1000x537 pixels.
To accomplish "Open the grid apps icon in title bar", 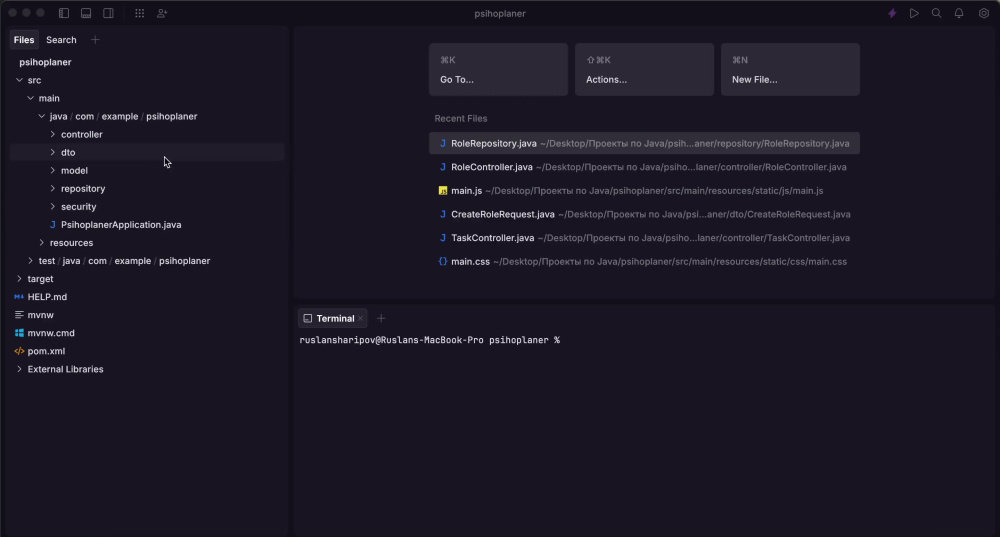I will click(x=140, y=13).
